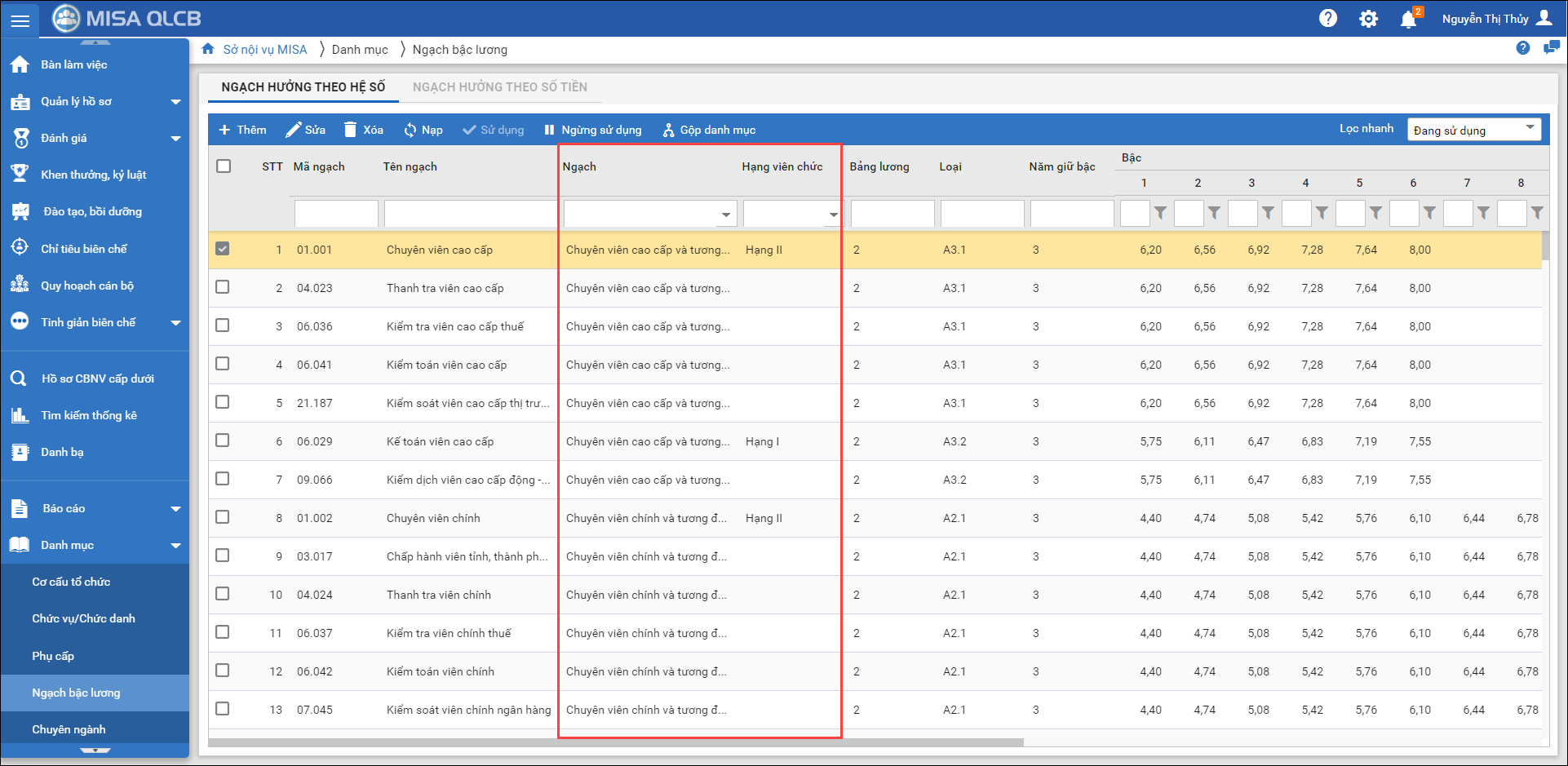The image size is (1568, 766).
Task: Open the Lọc nhanh dropdown
Action: [1473, 130]
